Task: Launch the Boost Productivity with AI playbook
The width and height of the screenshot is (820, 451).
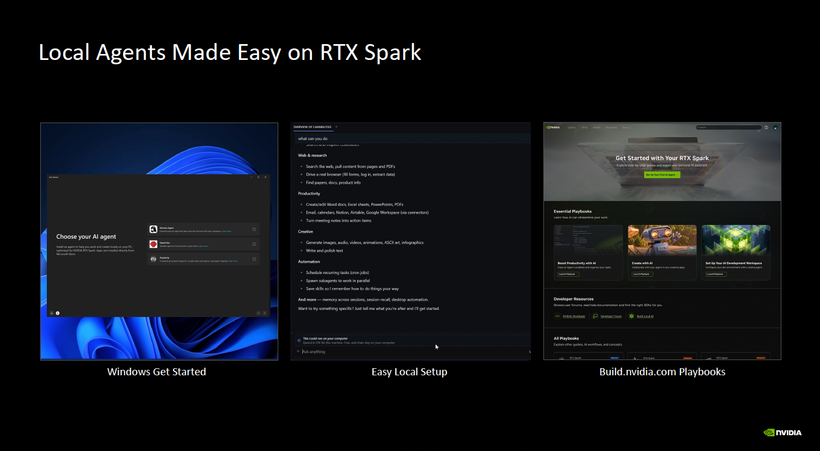Action: click(x=568, y=274)
